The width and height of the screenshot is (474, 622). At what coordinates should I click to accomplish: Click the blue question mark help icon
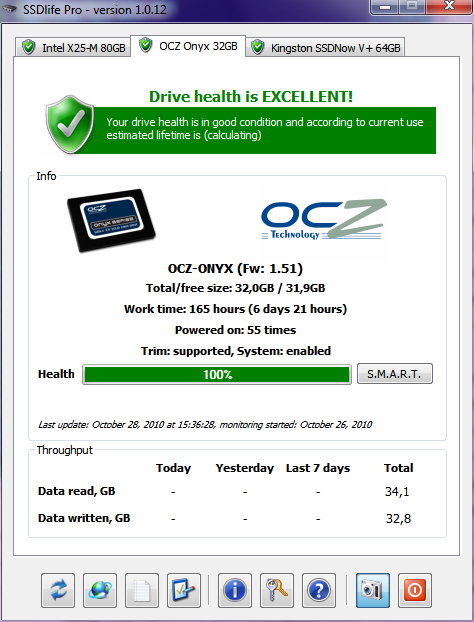[x=319, y=590]
